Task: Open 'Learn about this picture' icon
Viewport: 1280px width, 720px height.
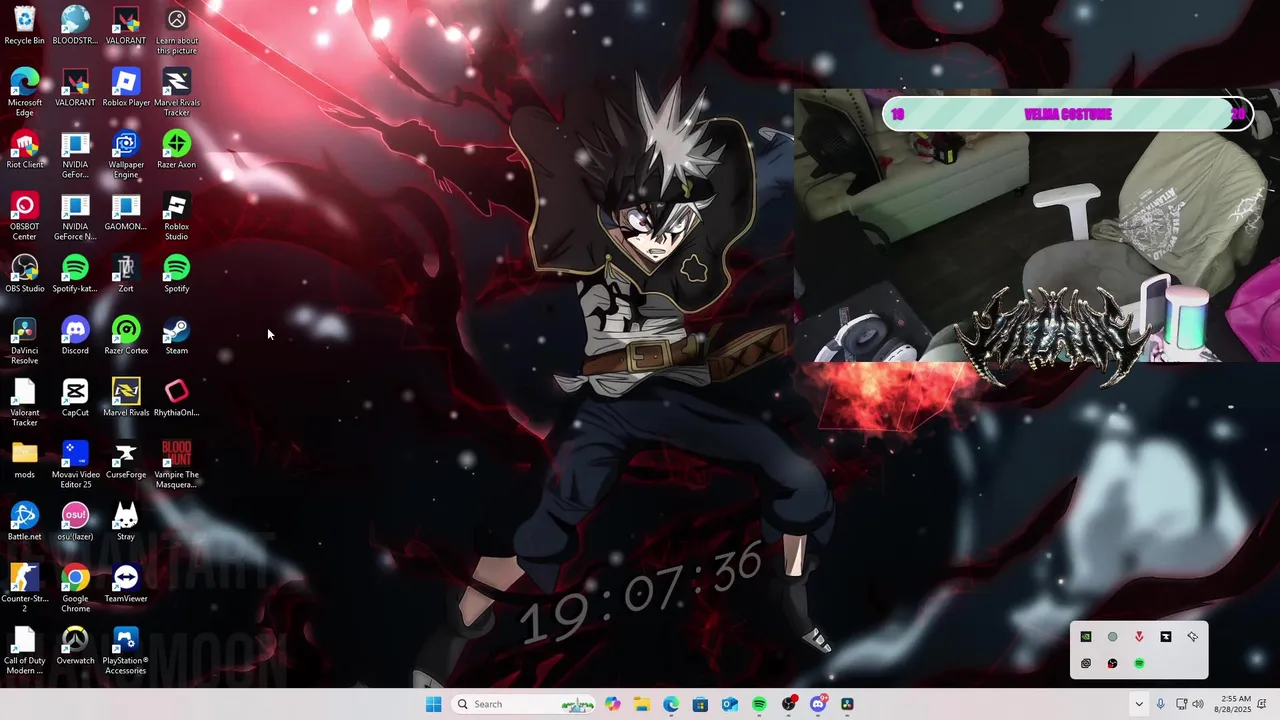Action: [x=176, y=31]
